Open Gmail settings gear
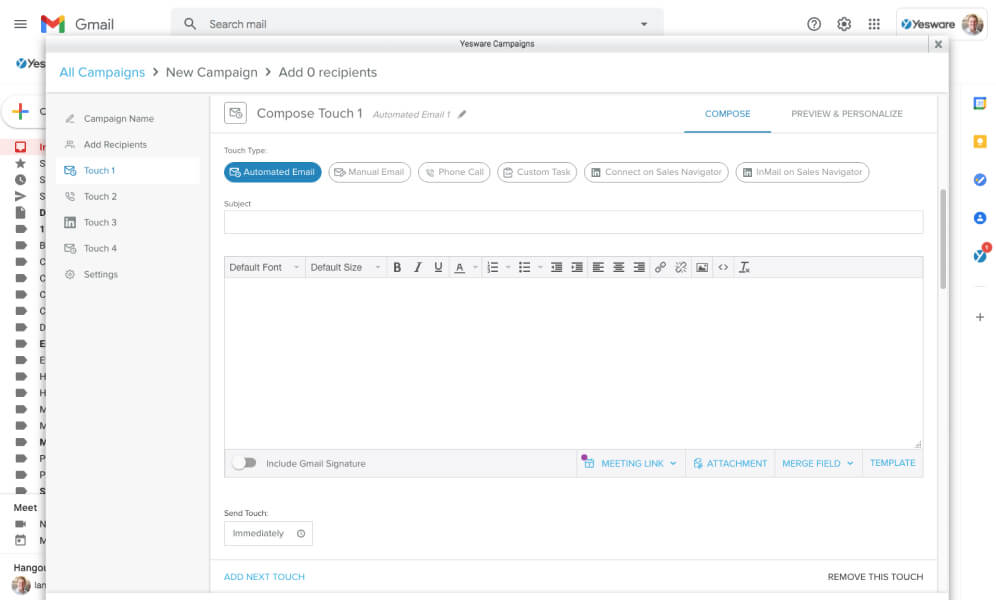Screen dimensions: 996x601 pyautogui.click(x=844, y=24)
